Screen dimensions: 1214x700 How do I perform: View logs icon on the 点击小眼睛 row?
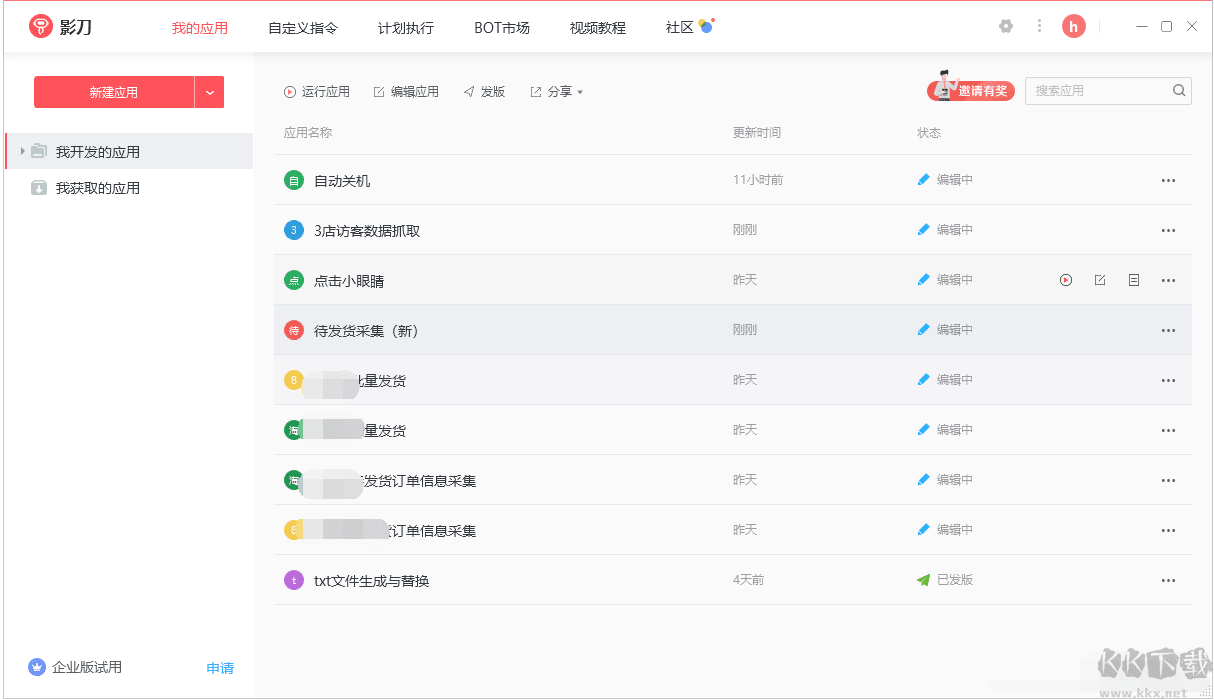(x=1133, y=280)
